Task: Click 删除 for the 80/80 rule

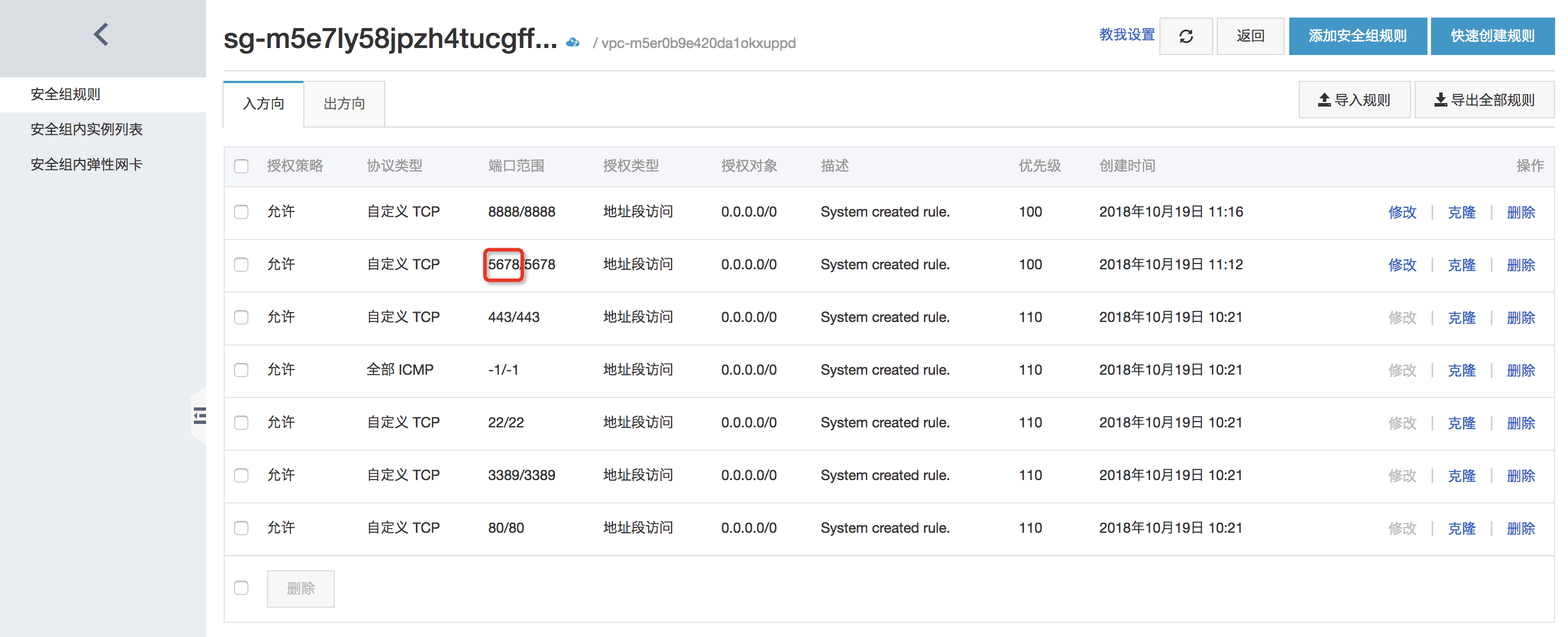Action: [1521, 528]
